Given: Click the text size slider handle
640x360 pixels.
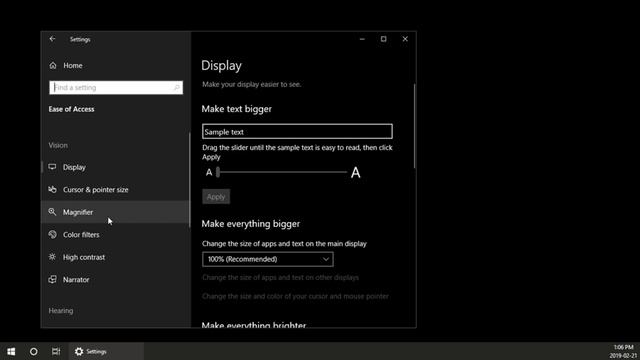Looking at the screenshot, I should pos(218,172).
